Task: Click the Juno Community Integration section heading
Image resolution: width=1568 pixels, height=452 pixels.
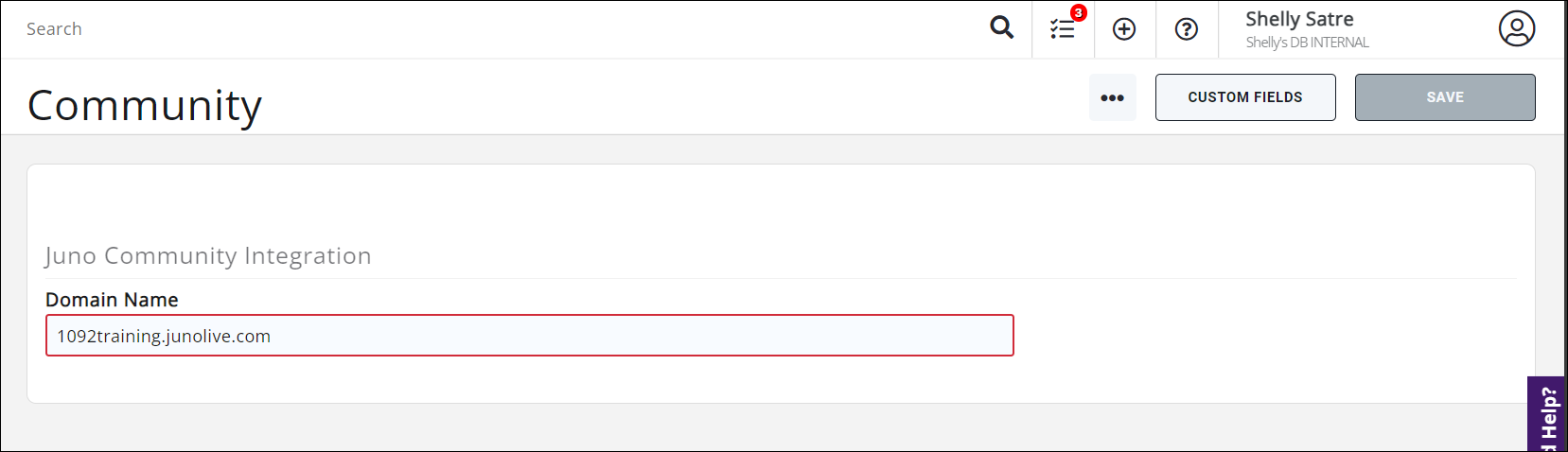Action: (x=208, y=255)
